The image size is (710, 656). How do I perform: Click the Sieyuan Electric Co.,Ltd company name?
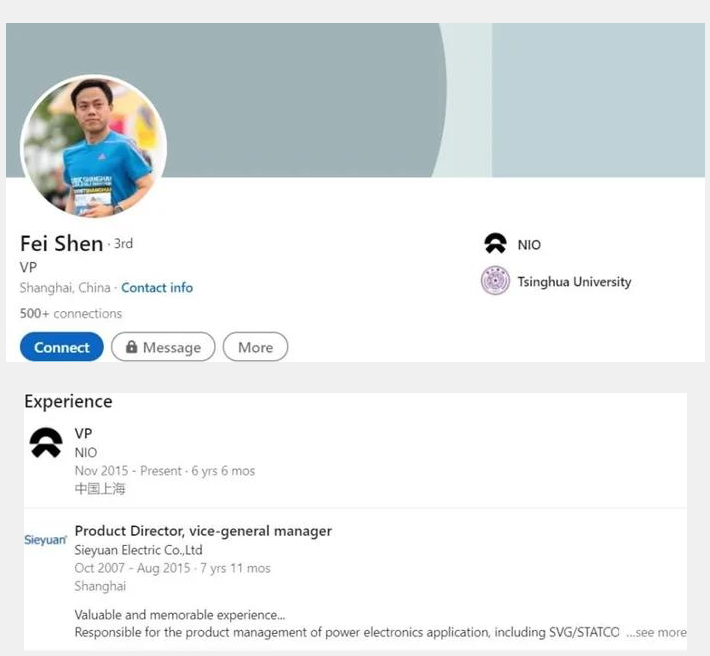[139, 550]
